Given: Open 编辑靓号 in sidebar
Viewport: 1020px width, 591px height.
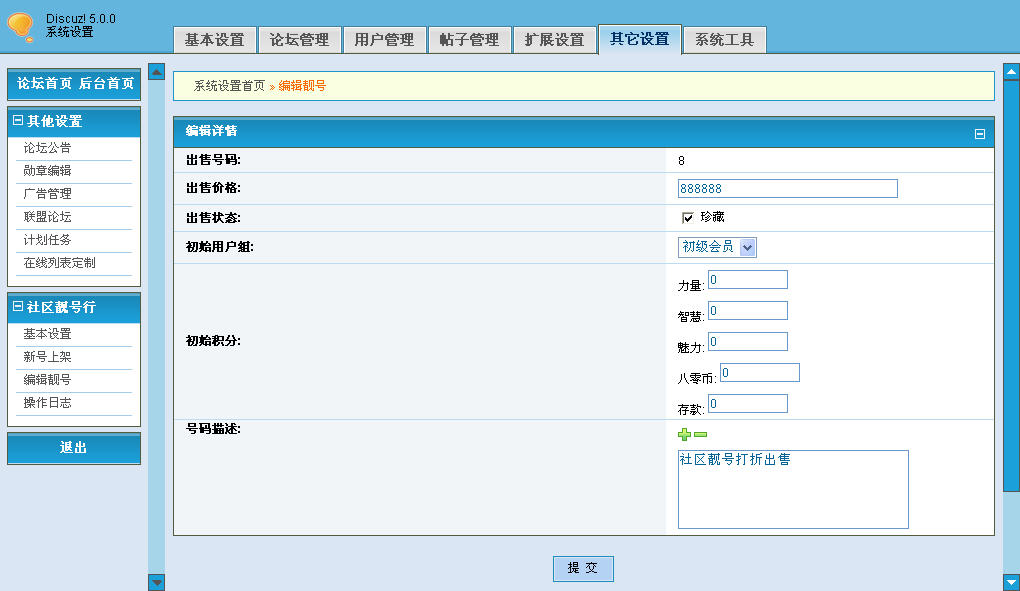Looking at the screenshot, I should click(x=47, y=380).
